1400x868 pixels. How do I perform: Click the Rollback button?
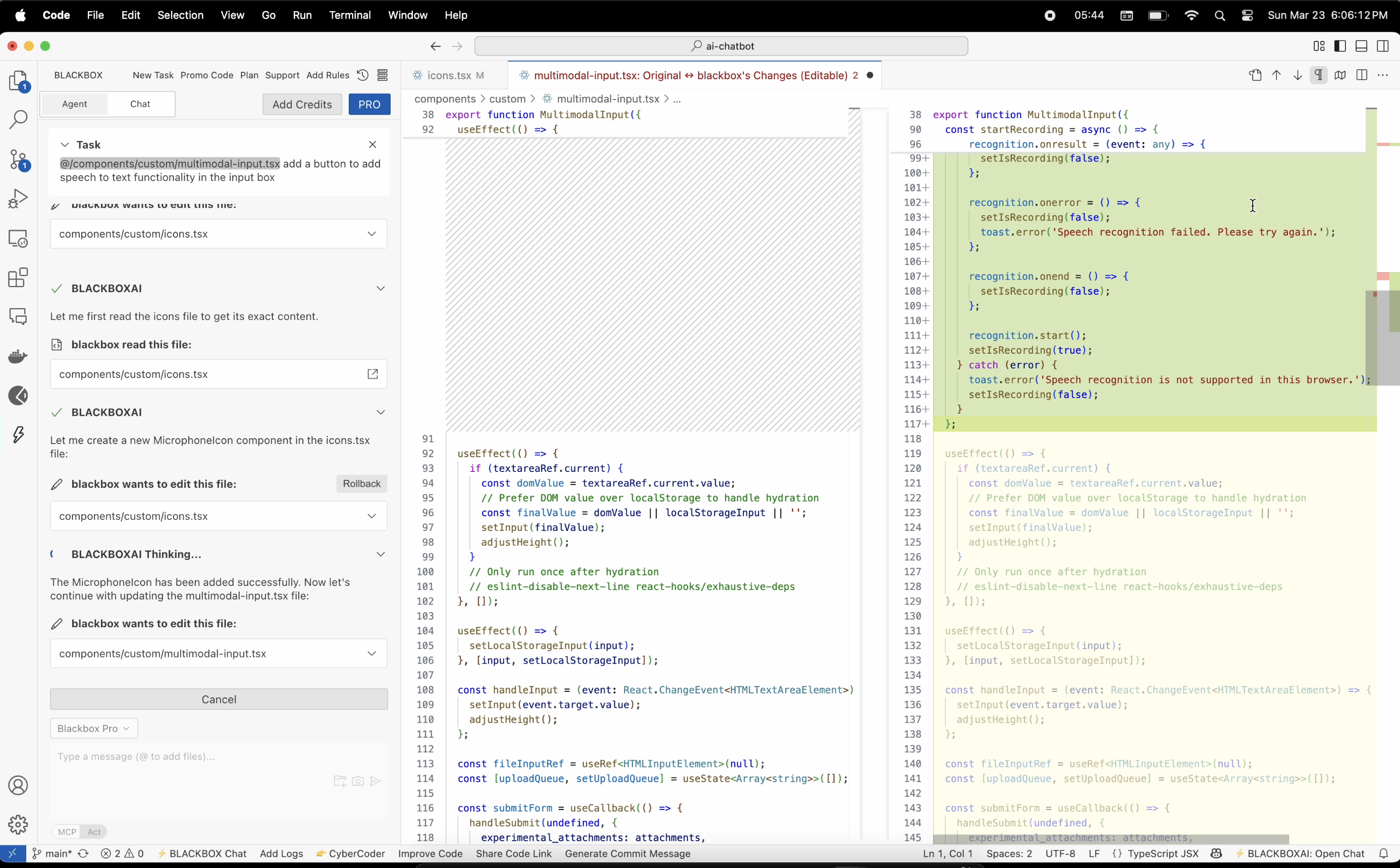coord(362,483)
